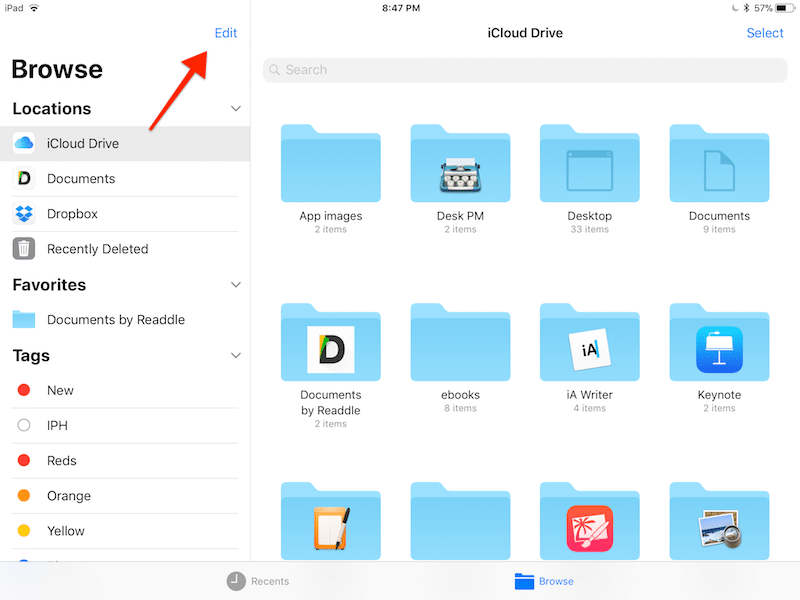Choose the Yellow tag
This screenshot has height=600, width=800.
[66, 531]
